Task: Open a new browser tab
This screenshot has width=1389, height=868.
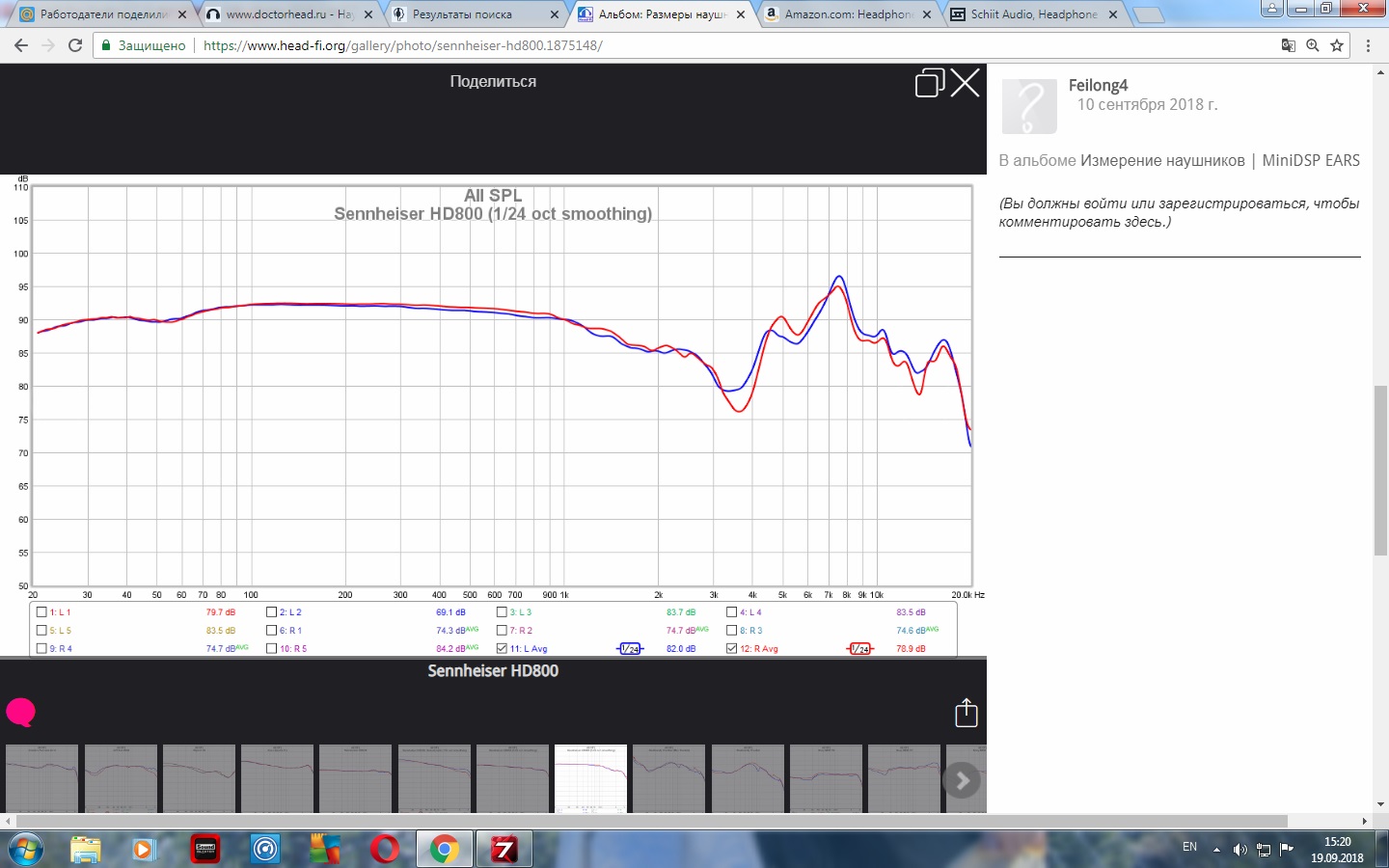Action: tap(1148, 14)
